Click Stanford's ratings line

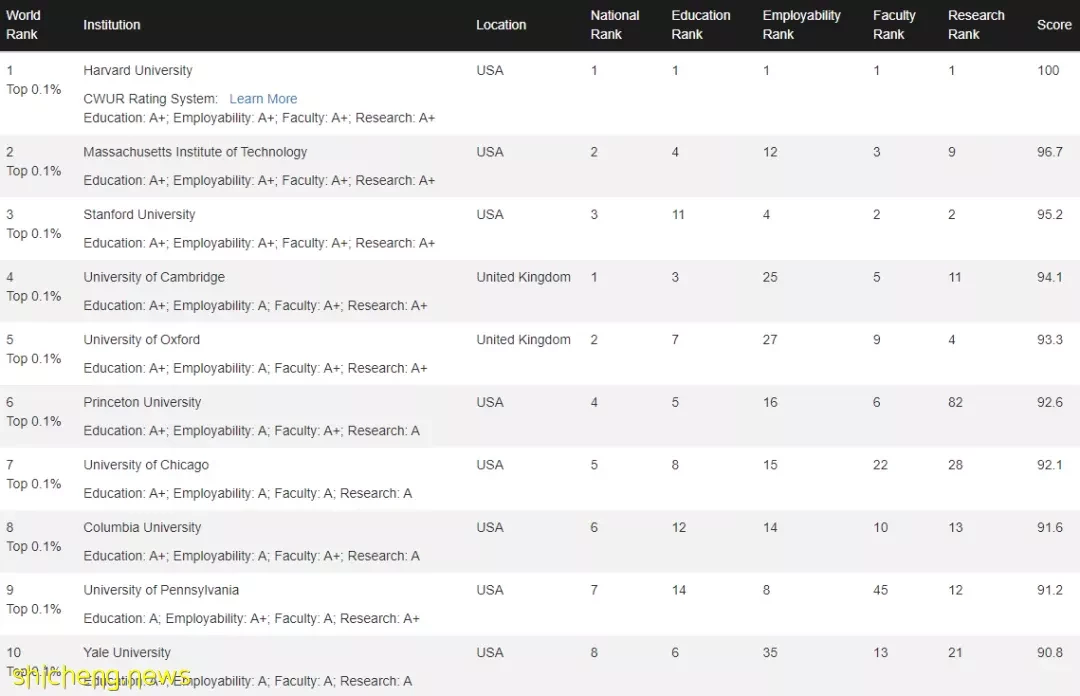click(259, 243)
